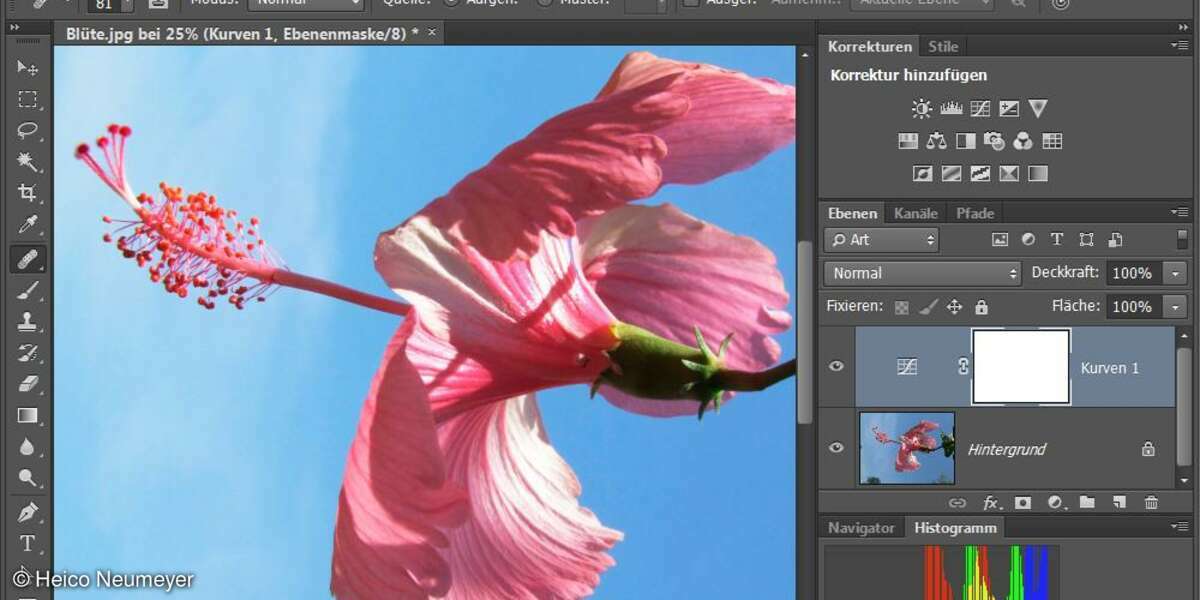Click the delete layer trash icon

(x=1151, y=503)
